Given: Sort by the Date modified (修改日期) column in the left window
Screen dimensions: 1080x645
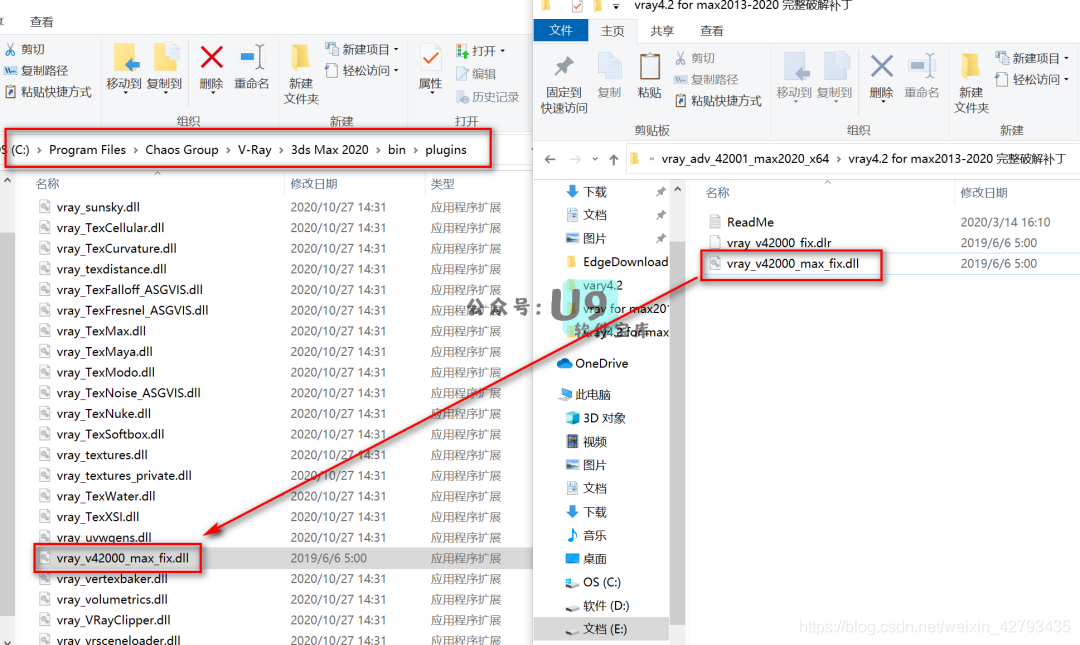Looking at the screenshot, I should [x=314, y=184].
